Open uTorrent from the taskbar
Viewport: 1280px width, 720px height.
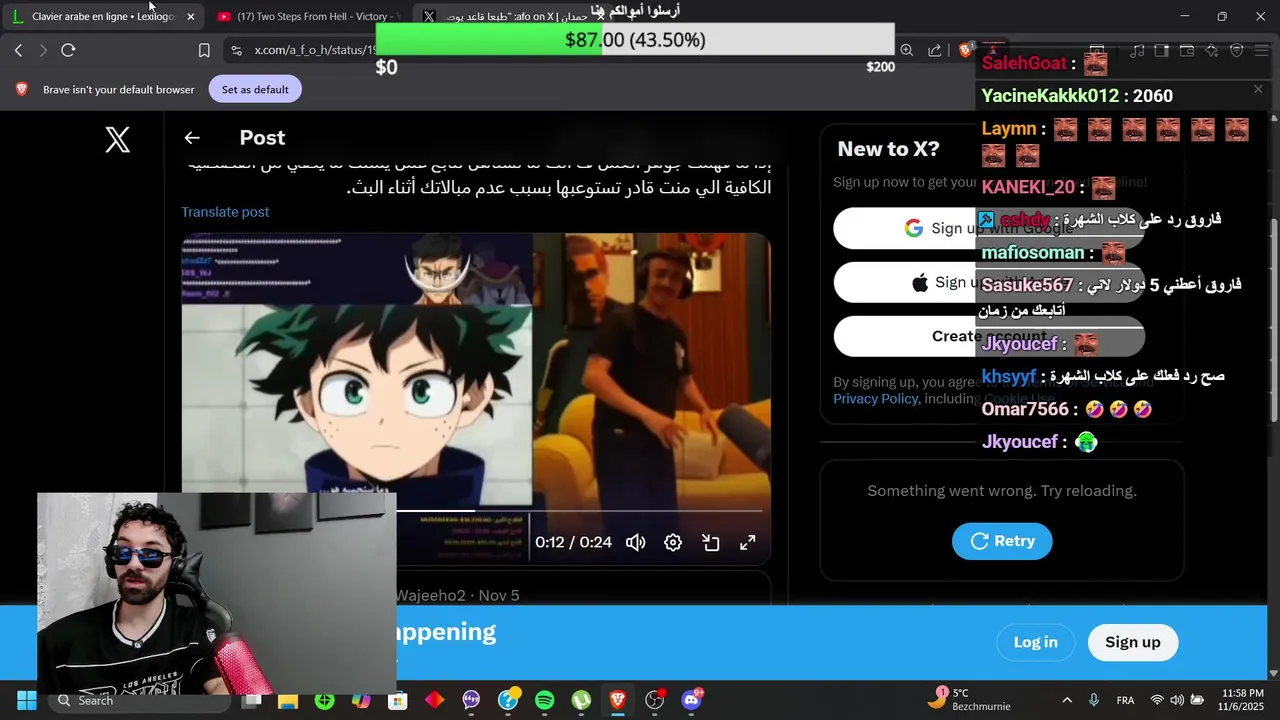click(581, 700)
